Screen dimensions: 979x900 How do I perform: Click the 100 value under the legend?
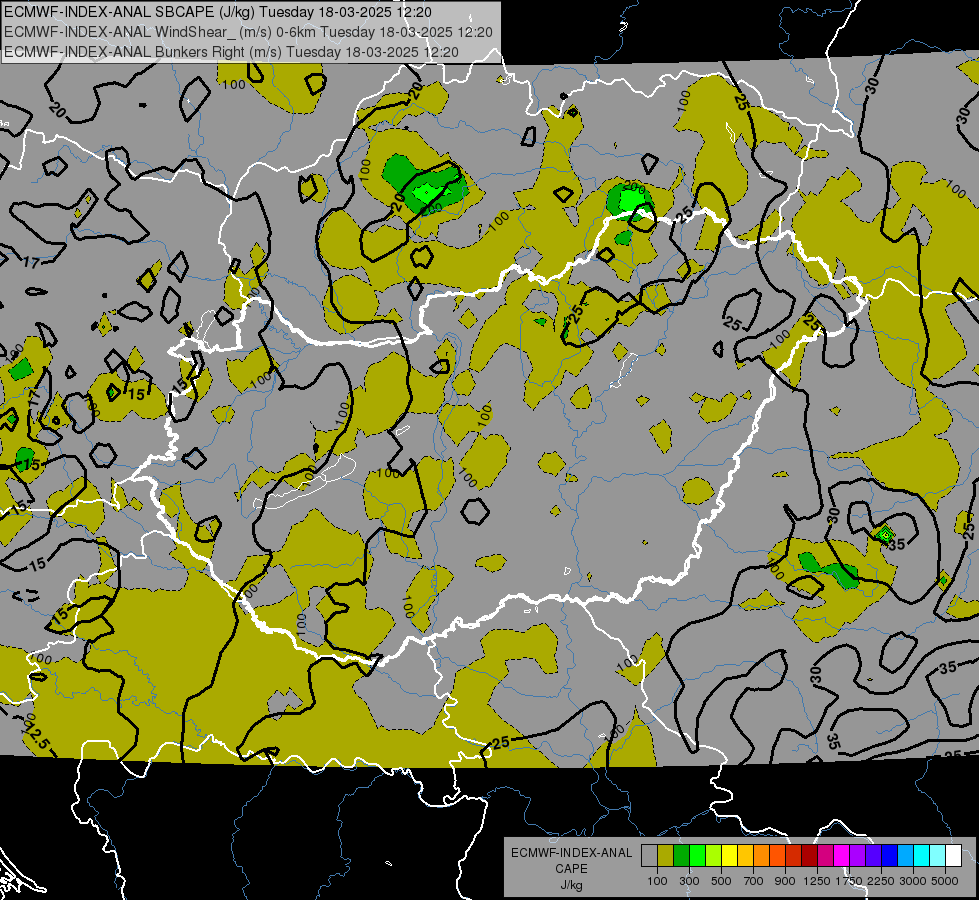(657, 881)
